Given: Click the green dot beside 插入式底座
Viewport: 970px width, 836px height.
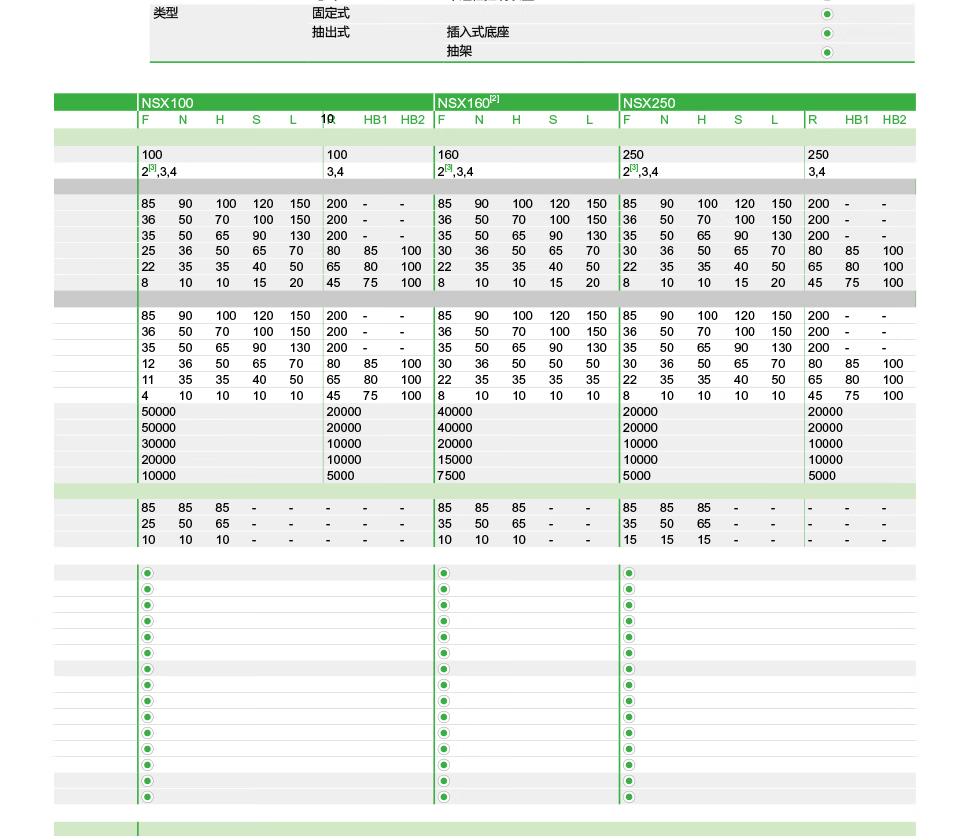Looking at the screenshot, I should point(826,33).
